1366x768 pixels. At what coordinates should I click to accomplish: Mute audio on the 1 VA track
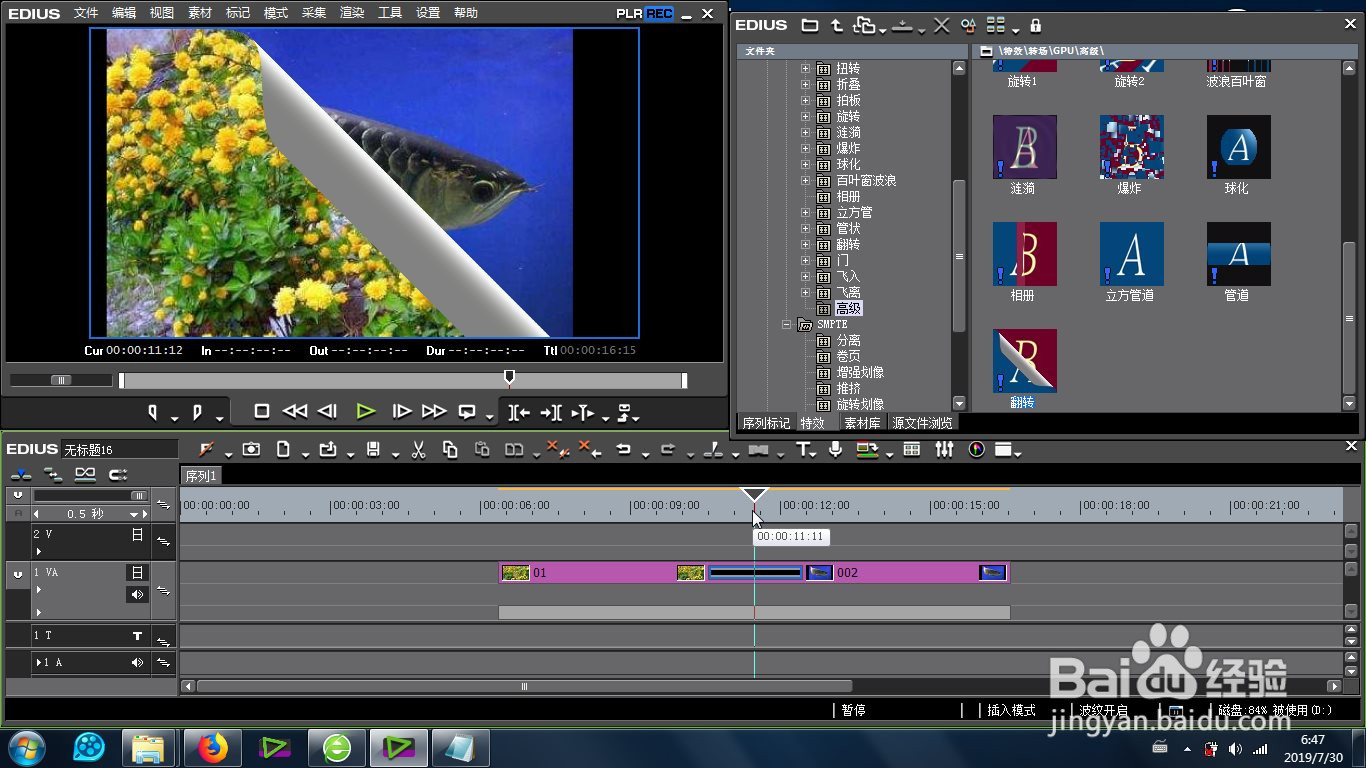point(137,594)
